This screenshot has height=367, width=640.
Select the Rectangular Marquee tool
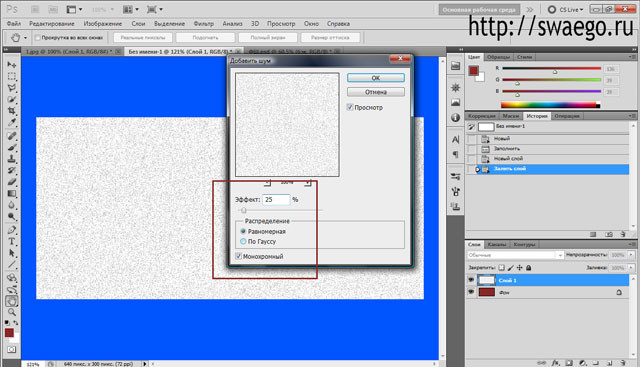tap(12, 76)
